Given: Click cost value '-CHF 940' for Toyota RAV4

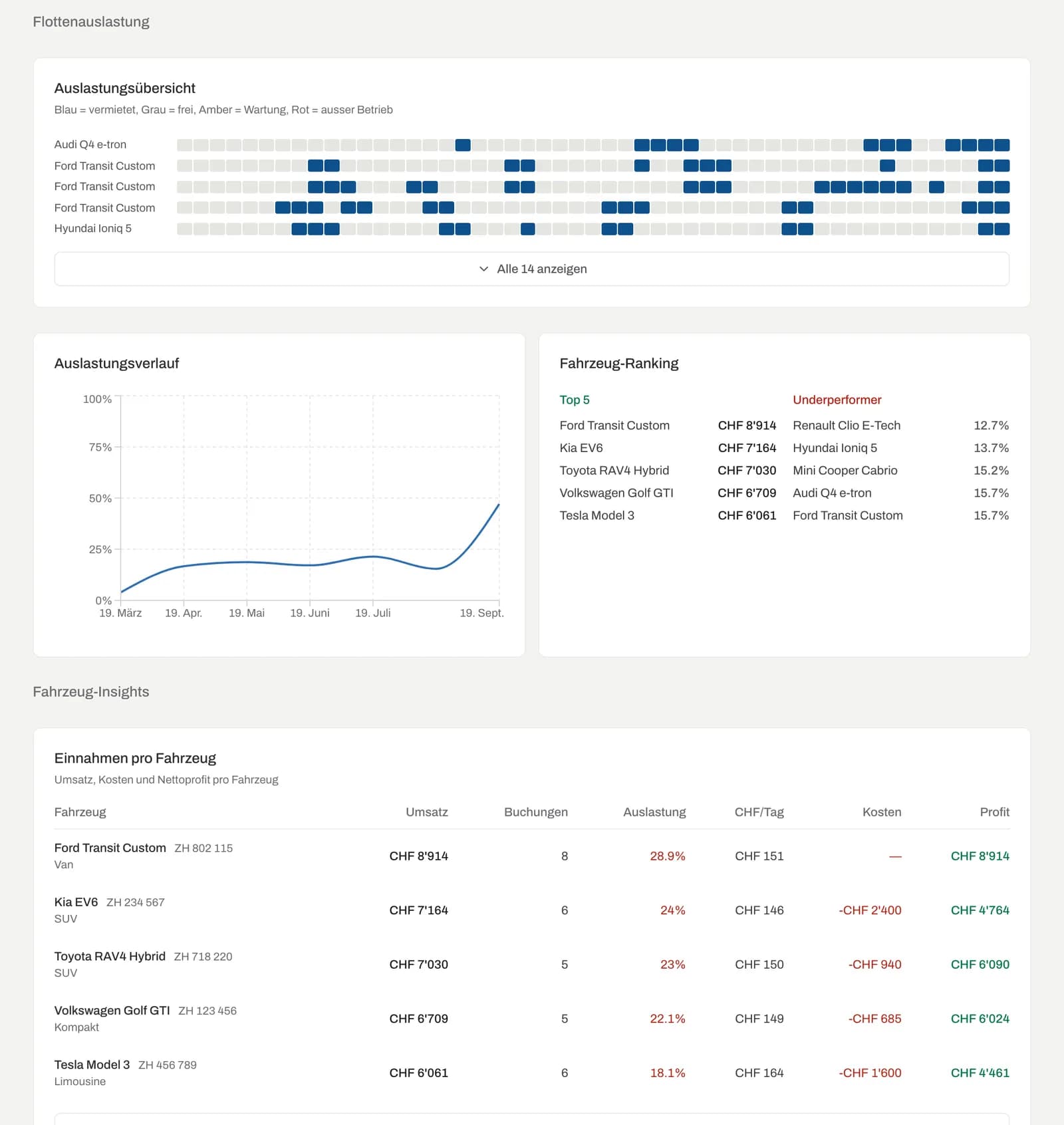Looking at the screenshot, I should tap(875, 965).
